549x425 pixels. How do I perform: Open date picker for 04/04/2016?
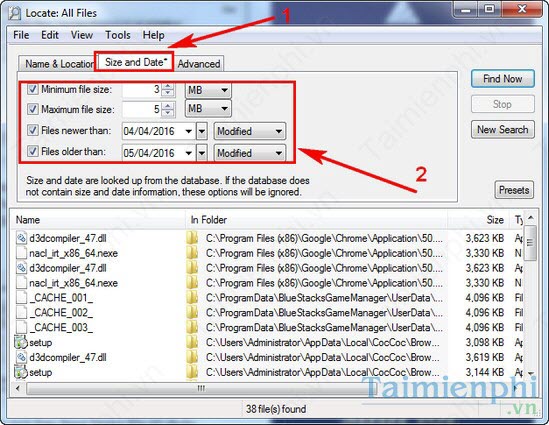point(189,132)
